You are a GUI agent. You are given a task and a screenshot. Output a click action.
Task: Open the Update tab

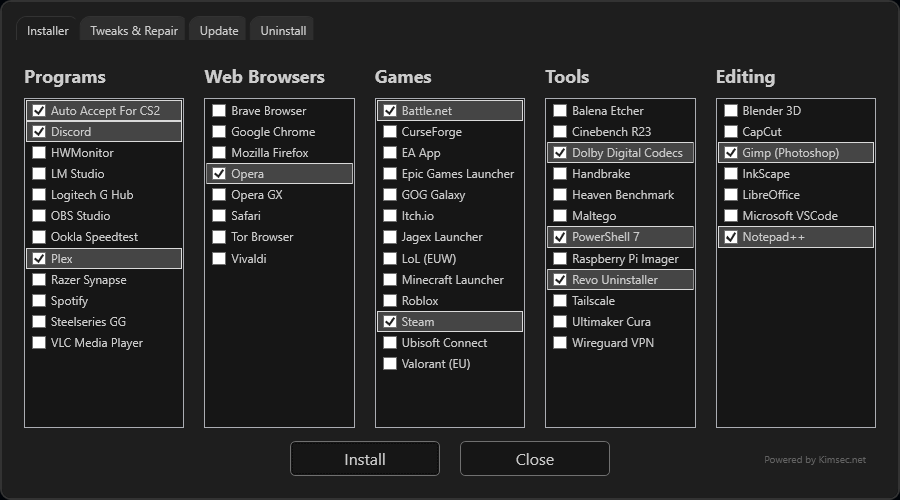tap(219, 30)
